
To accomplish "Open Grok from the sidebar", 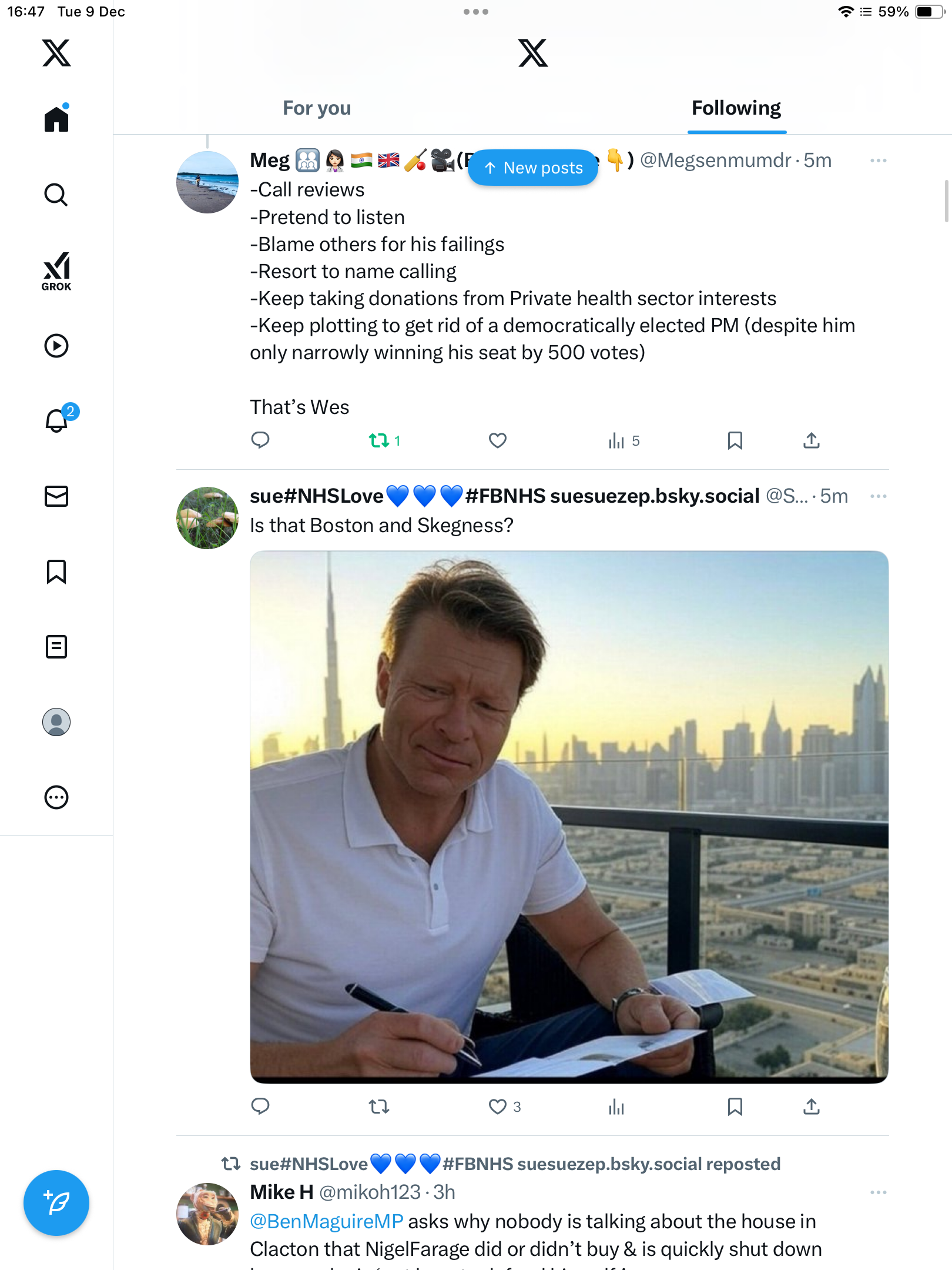I will (56, 271).
